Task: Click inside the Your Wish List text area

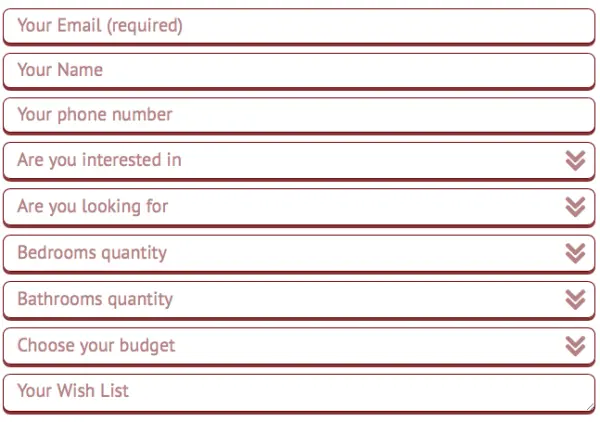Action: tap(300, 392)
